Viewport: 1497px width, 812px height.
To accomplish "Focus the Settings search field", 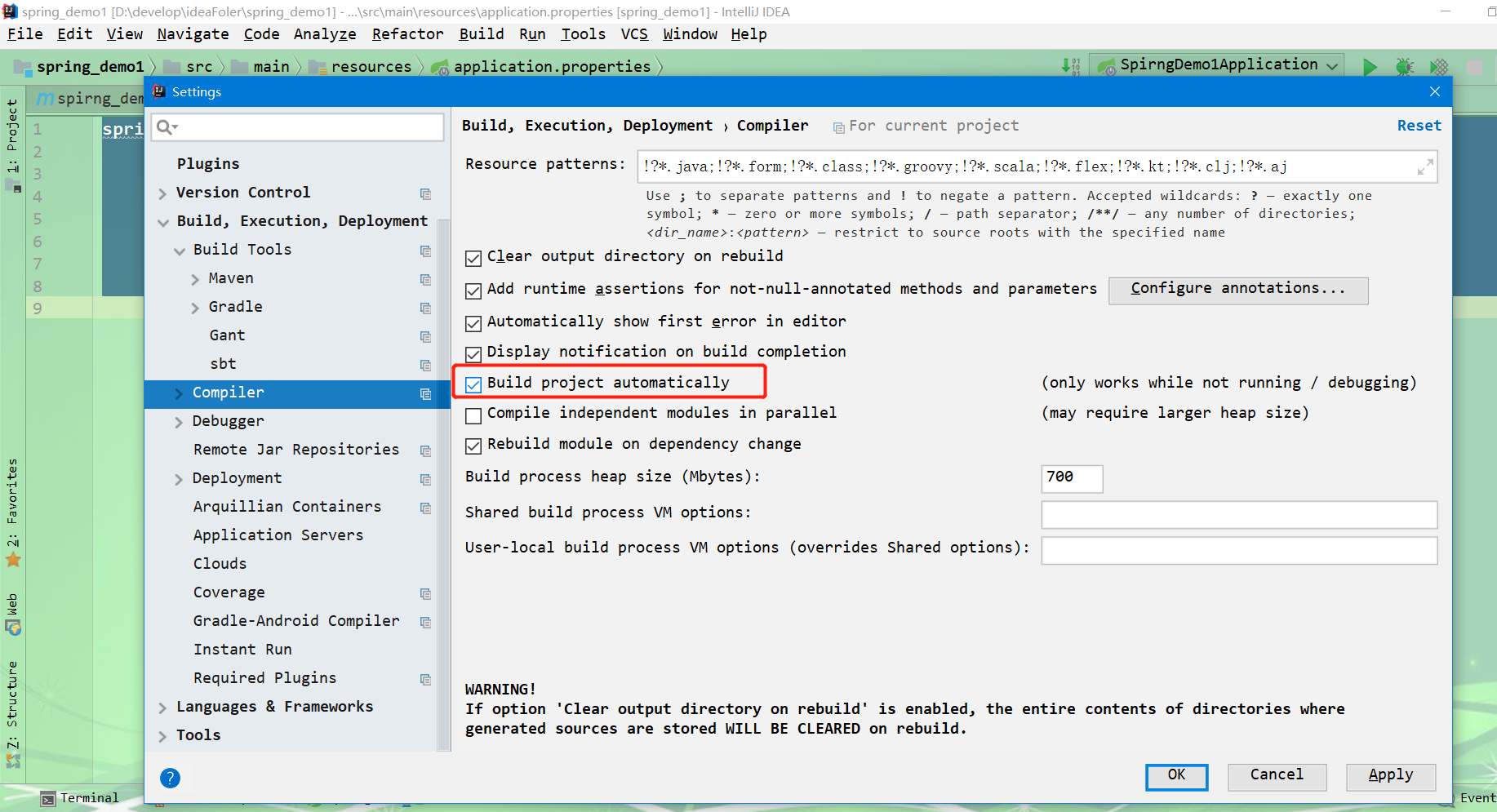I will [x=298, y=126].
